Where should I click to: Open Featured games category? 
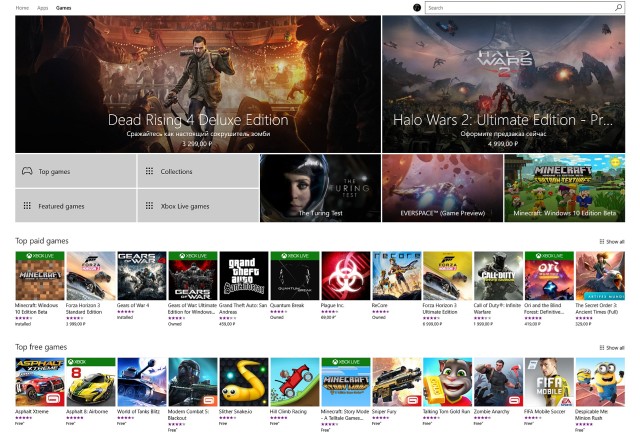[76, 206]
